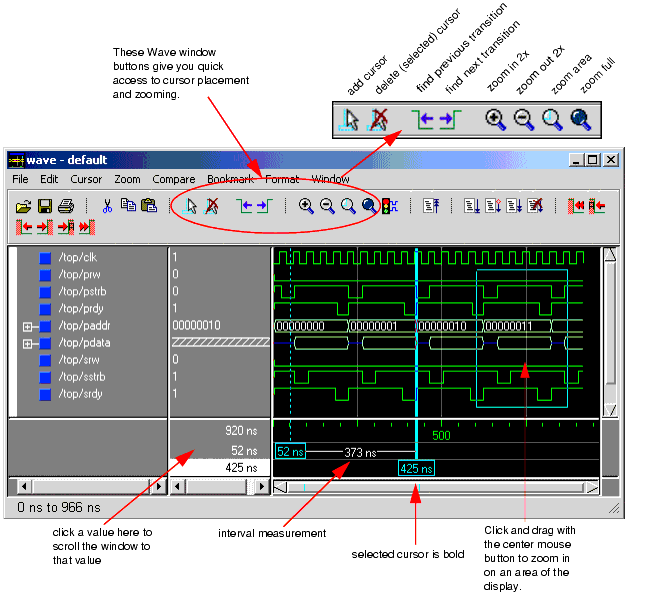
Task: Click the delete cursor toolbar button
Action: [212, 206]
